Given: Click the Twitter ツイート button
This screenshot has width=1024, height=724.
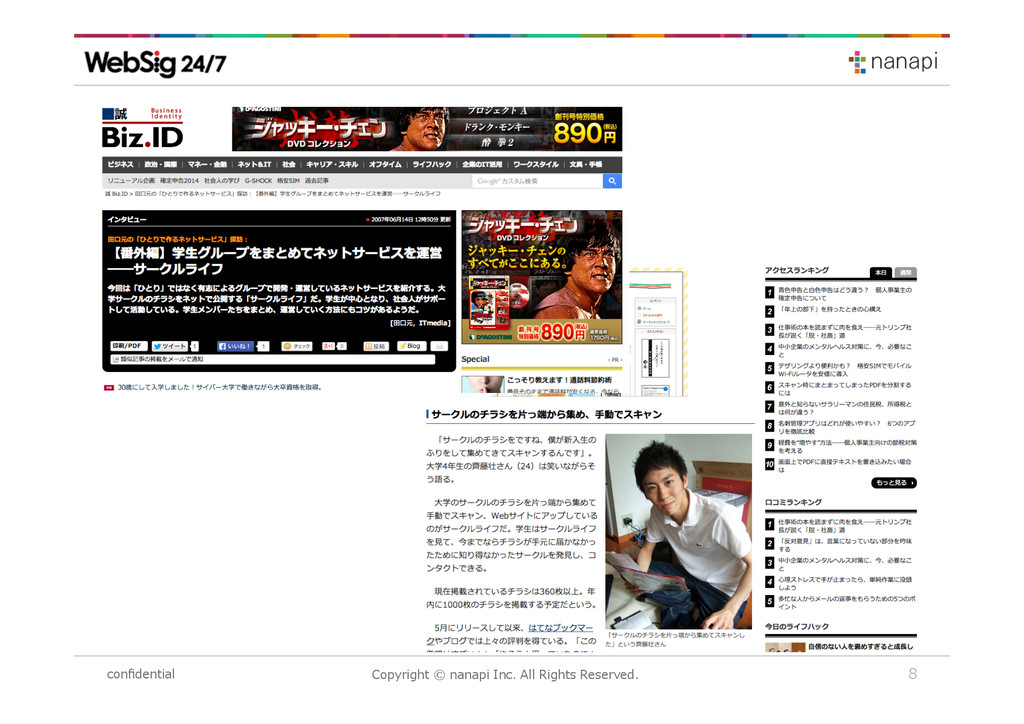Looking at the screenshot, I should [169, 346].
